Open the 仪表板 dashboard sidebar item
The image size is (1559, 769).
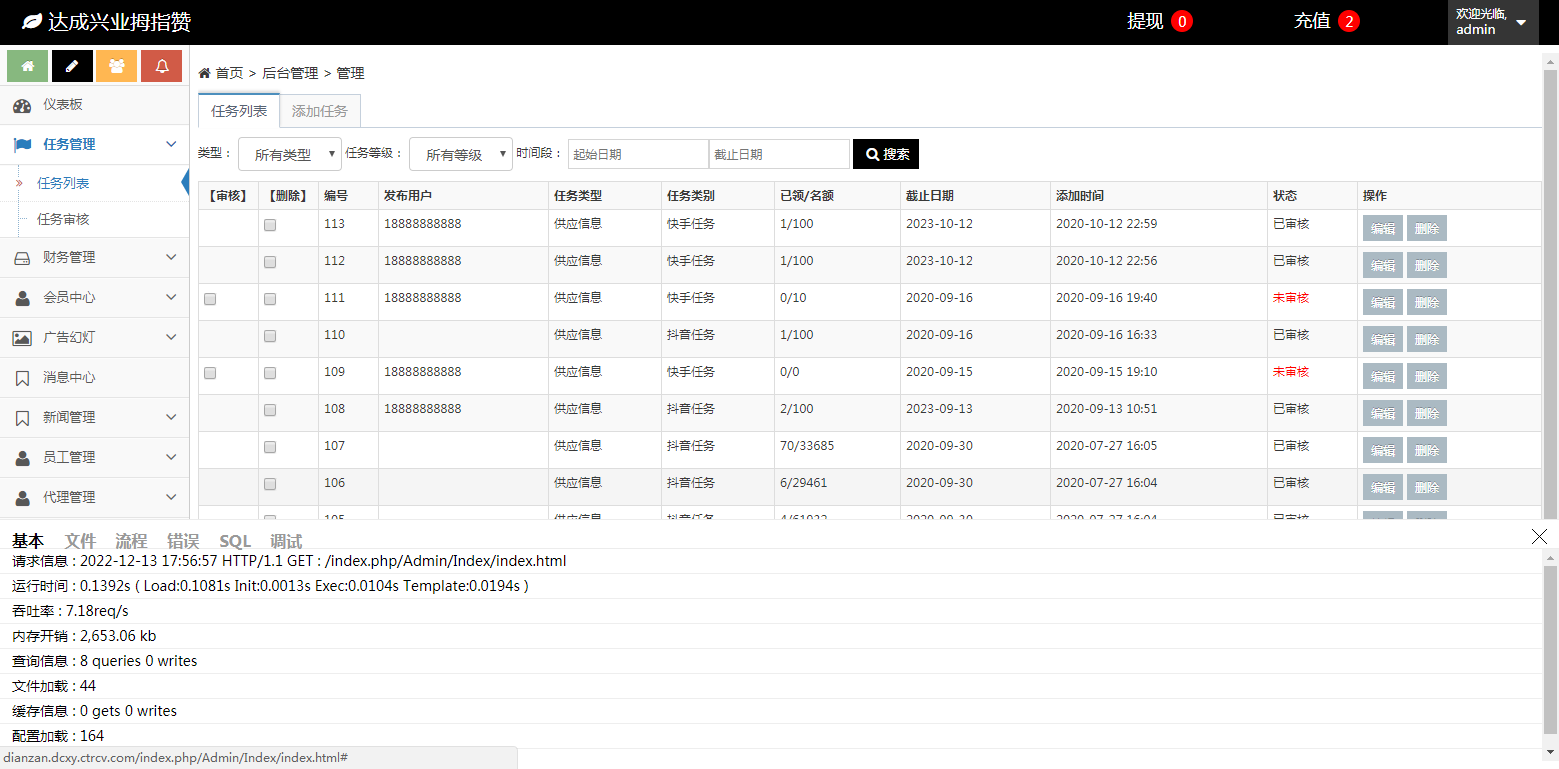click(62, 105)
